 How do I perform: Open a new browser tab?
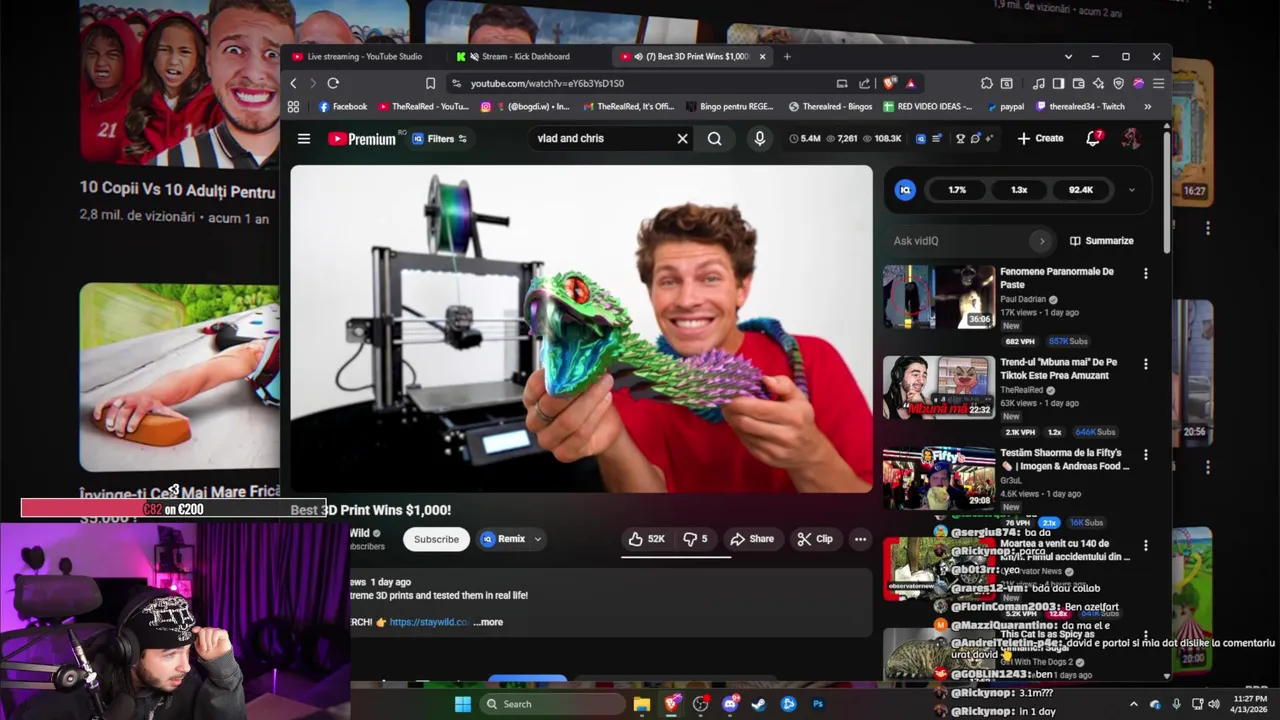coord(787,57)
